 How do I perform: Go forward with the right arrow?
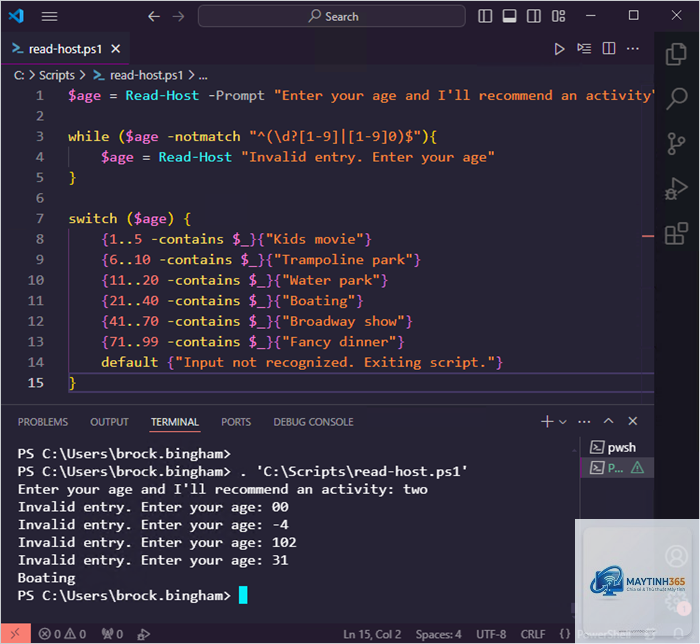tap(179, 17)
